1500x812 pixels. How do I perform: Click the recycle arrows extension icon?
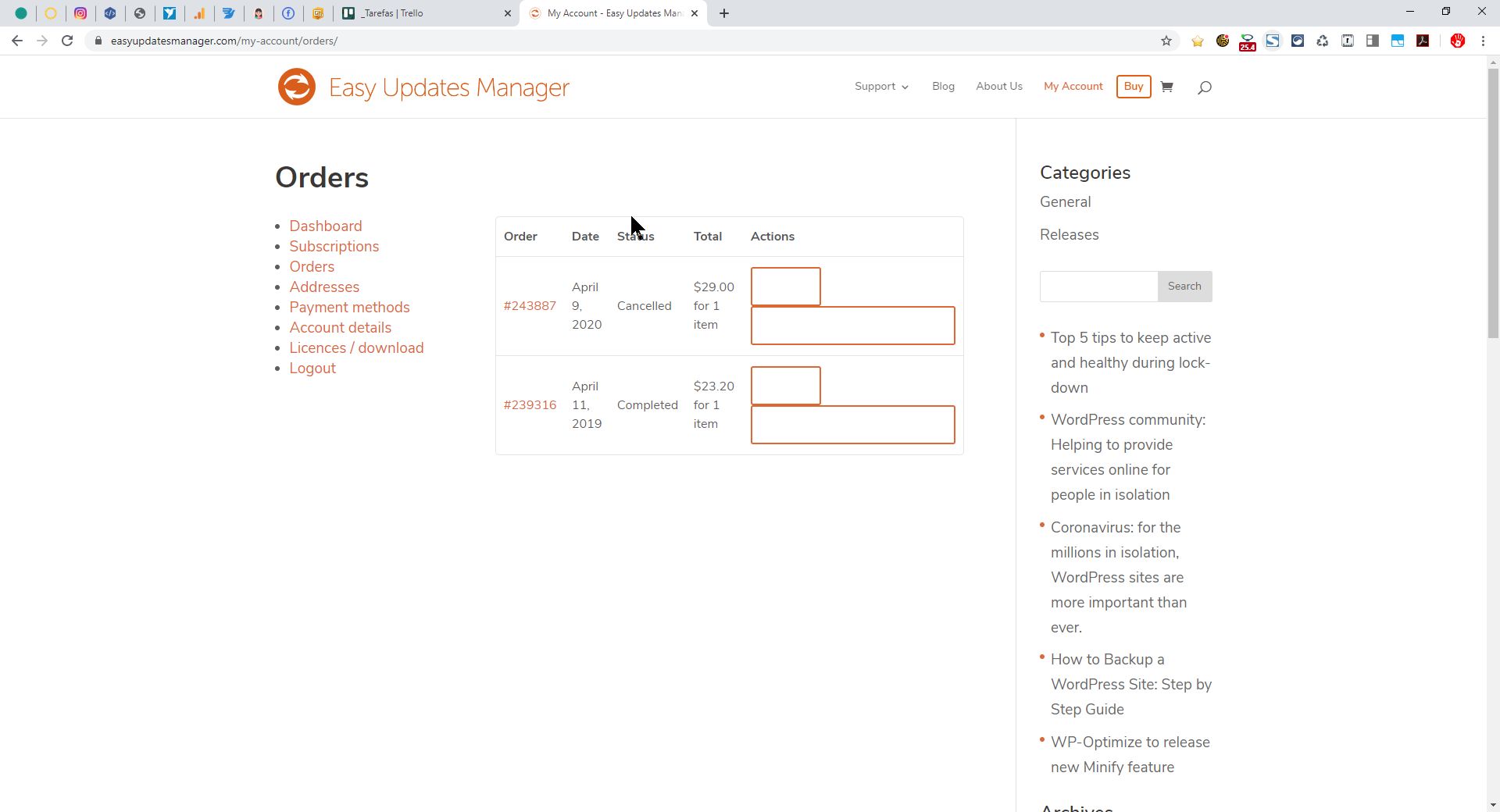1323,41
